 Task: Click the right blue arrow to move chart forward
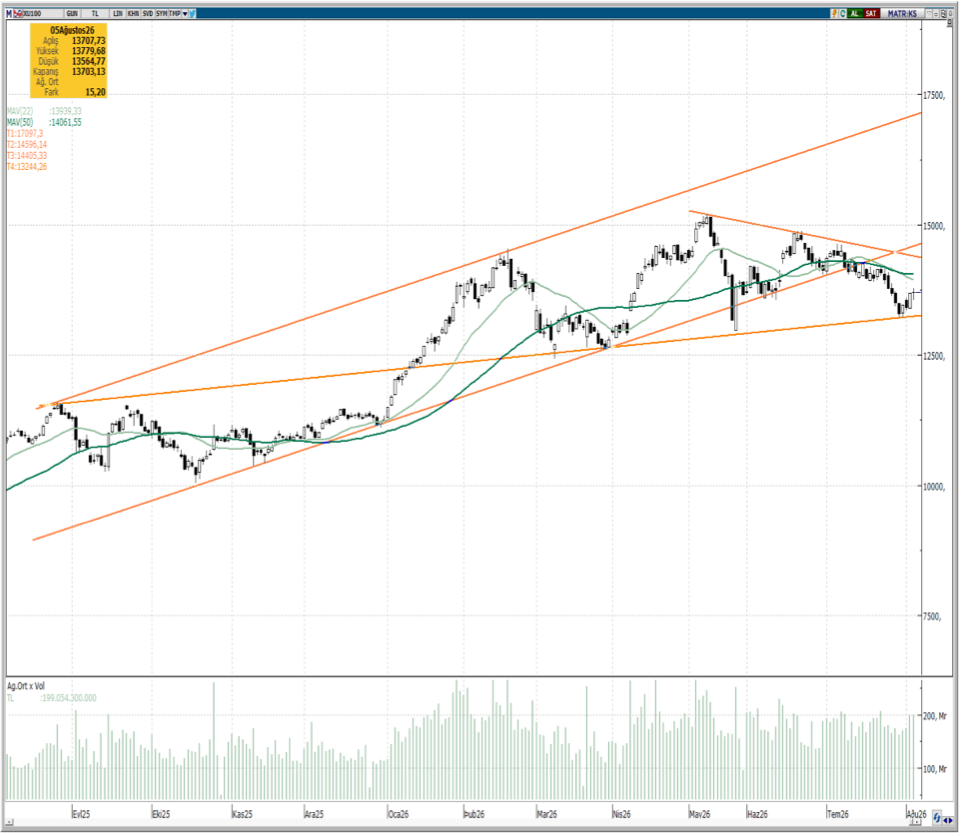tap(951, 821)
